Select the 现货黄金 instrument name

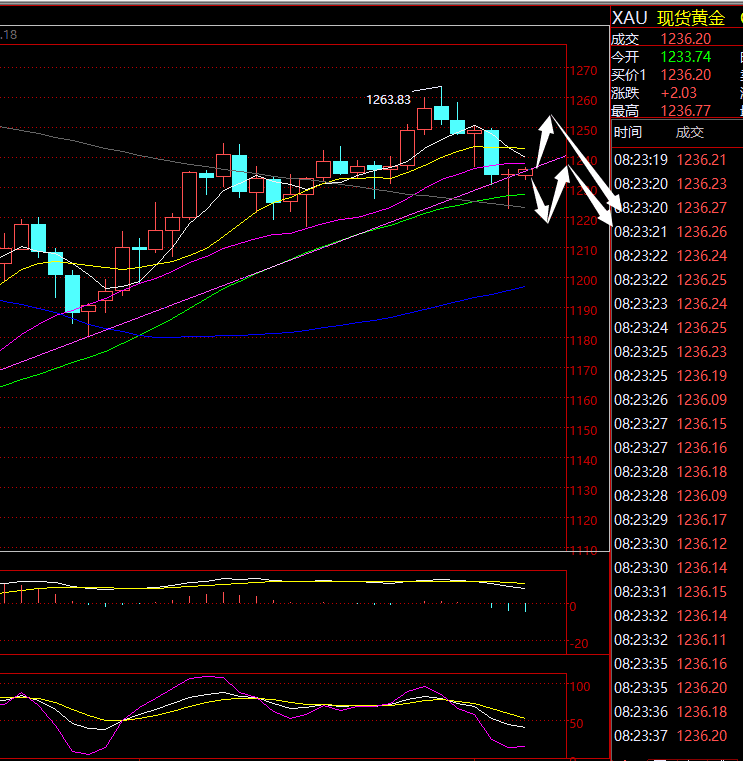pyautogui.click(x=692, y=18)
